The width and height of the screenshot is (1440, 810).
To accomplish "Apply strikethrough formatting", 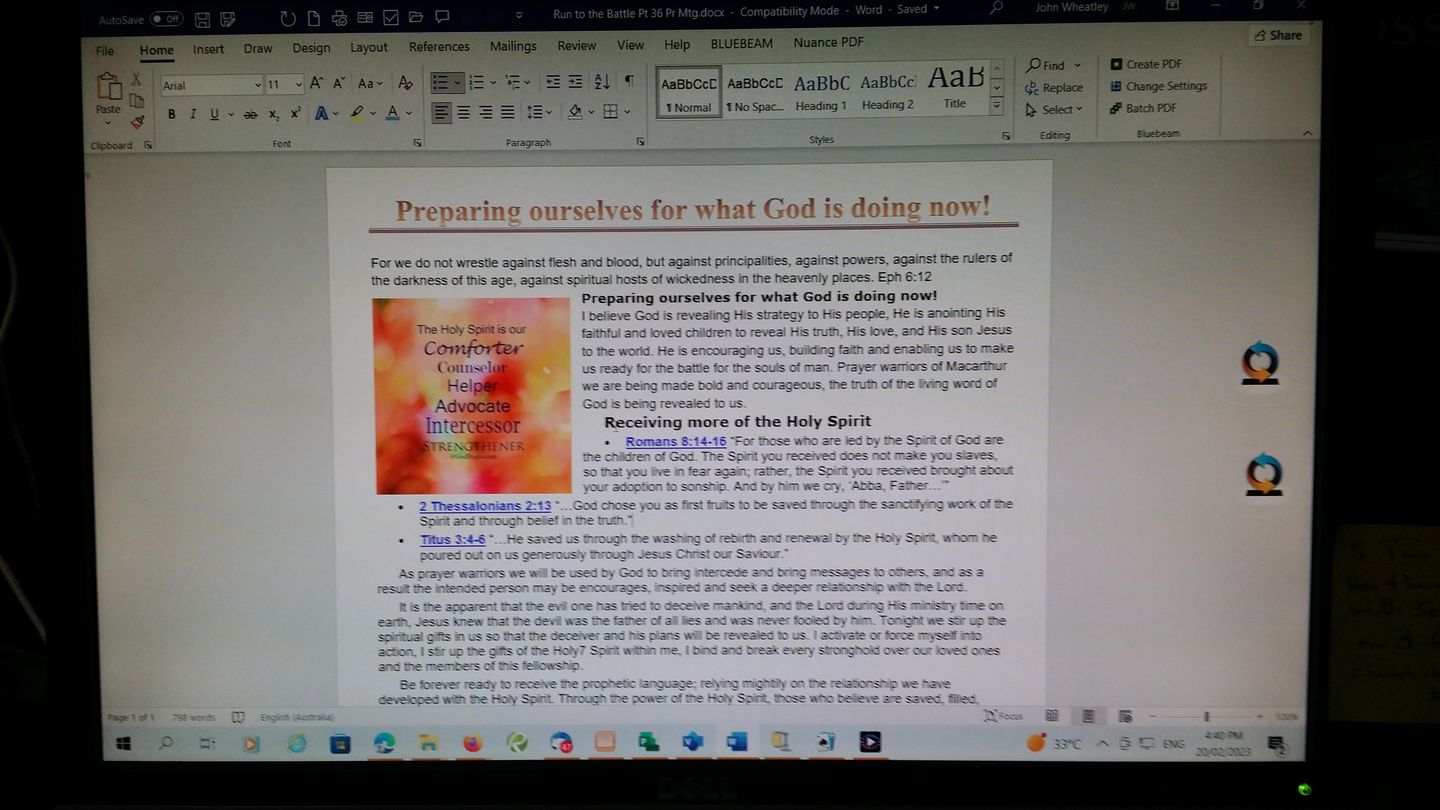I will coord(250,114).
